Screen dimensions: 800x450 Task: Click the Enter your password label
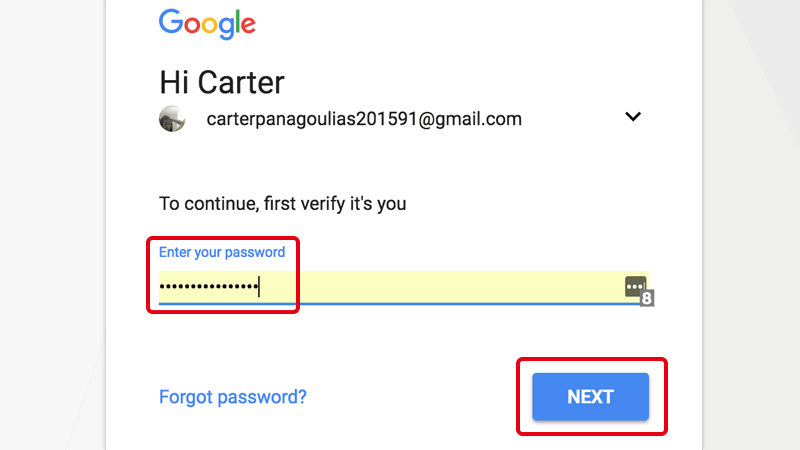[222, 252]
